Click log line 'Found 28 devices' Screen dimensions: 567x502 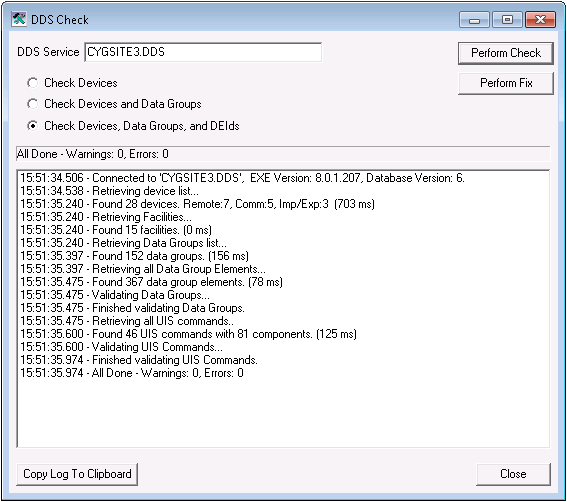pos(197,204)
